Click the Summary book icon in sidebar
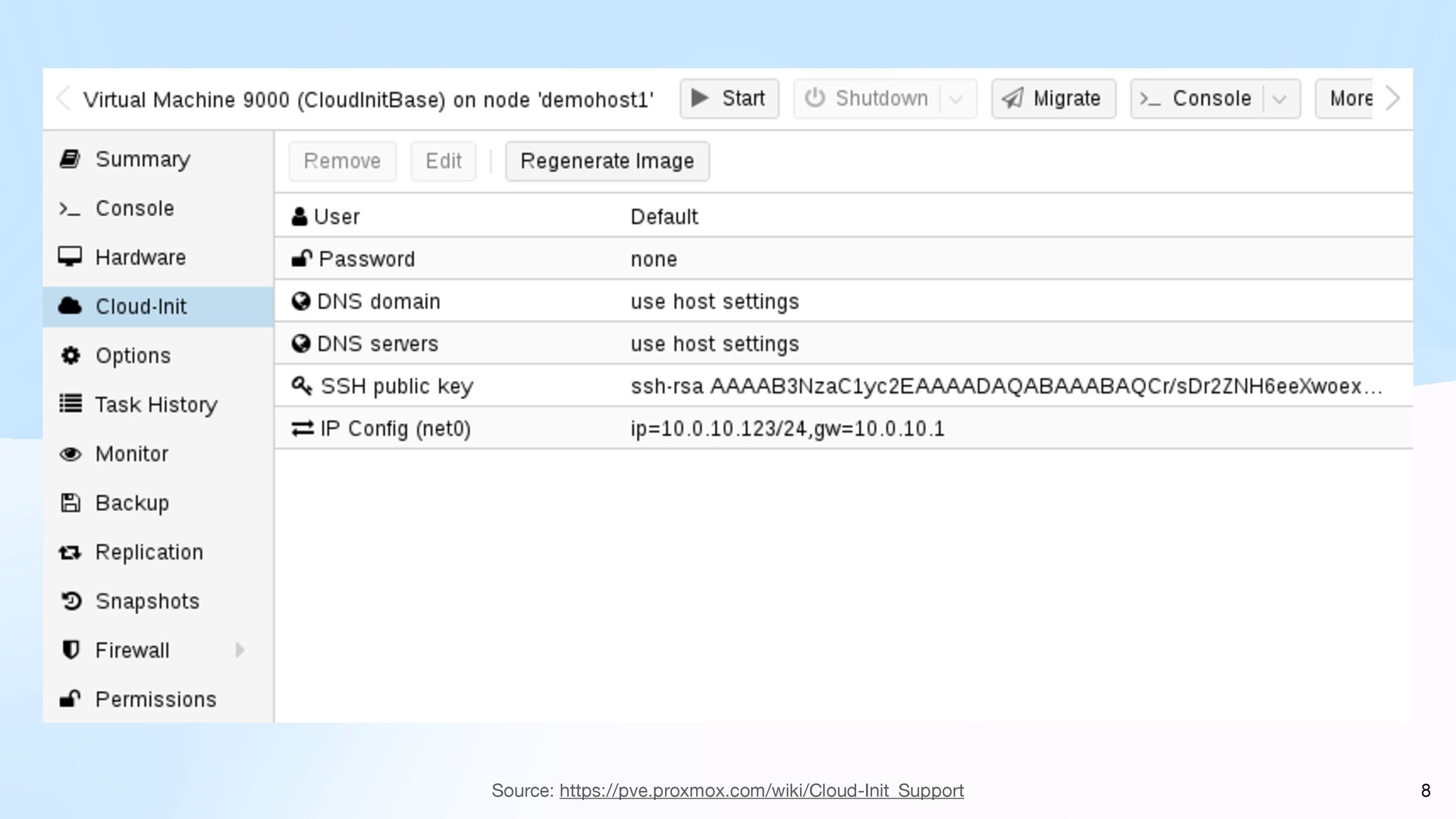 click(x=70, y=159)
